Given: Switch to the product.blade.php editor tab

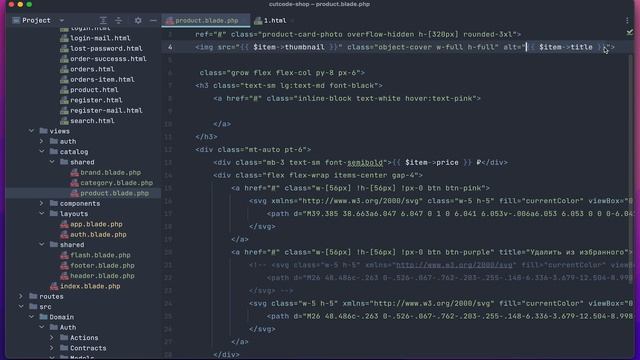Looking at the screenshot, I should click(207, 20).
